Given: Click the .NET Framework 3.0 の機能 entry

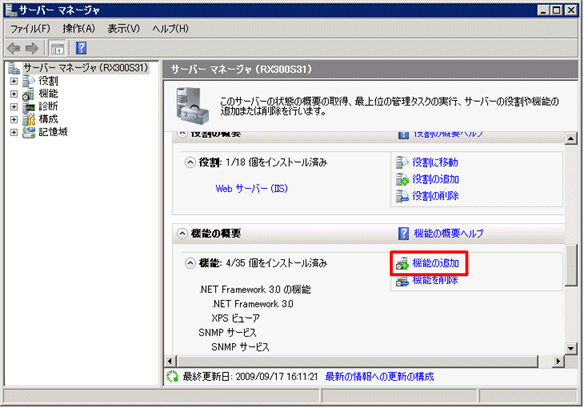Looking at the screenshot, I should coord(255,290).
